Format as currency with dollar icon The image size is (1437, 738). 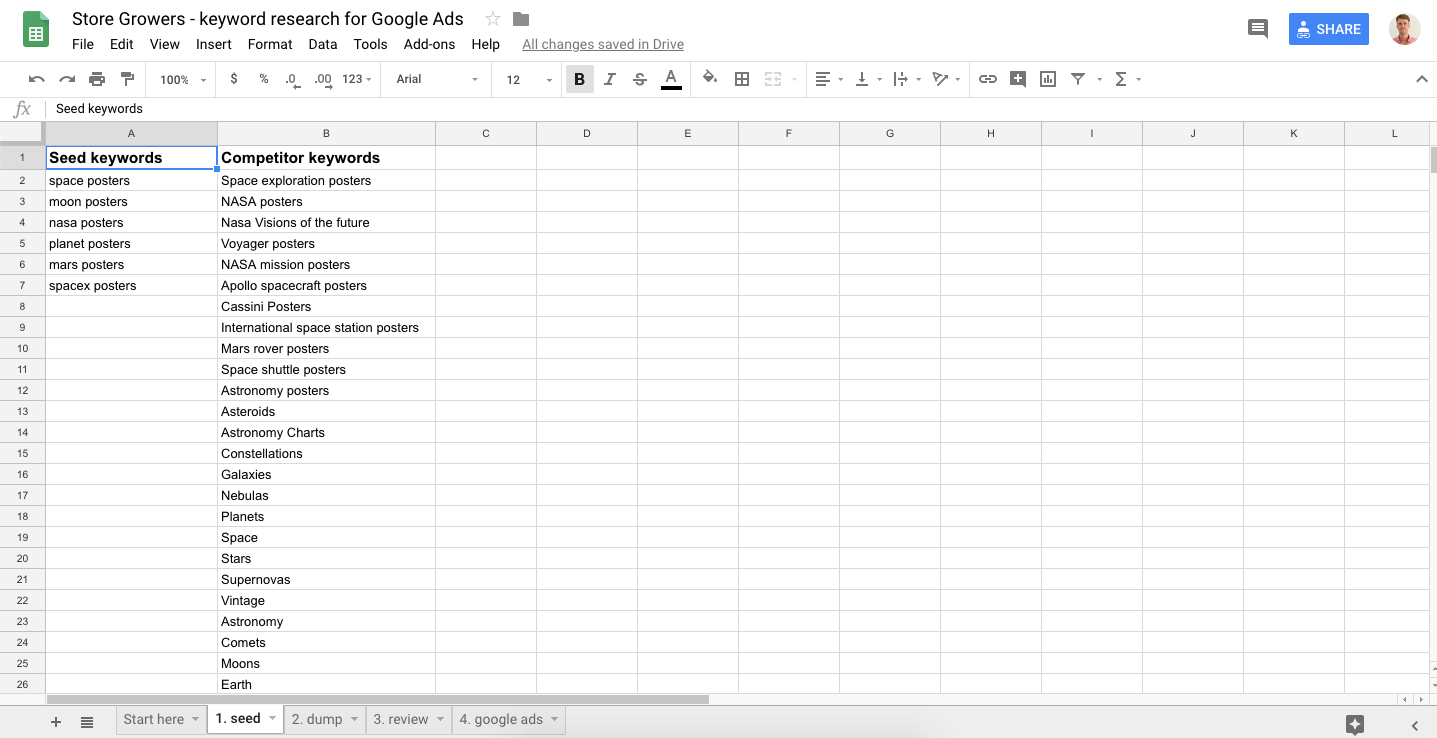pyautogui.click(x=234, y=79)
